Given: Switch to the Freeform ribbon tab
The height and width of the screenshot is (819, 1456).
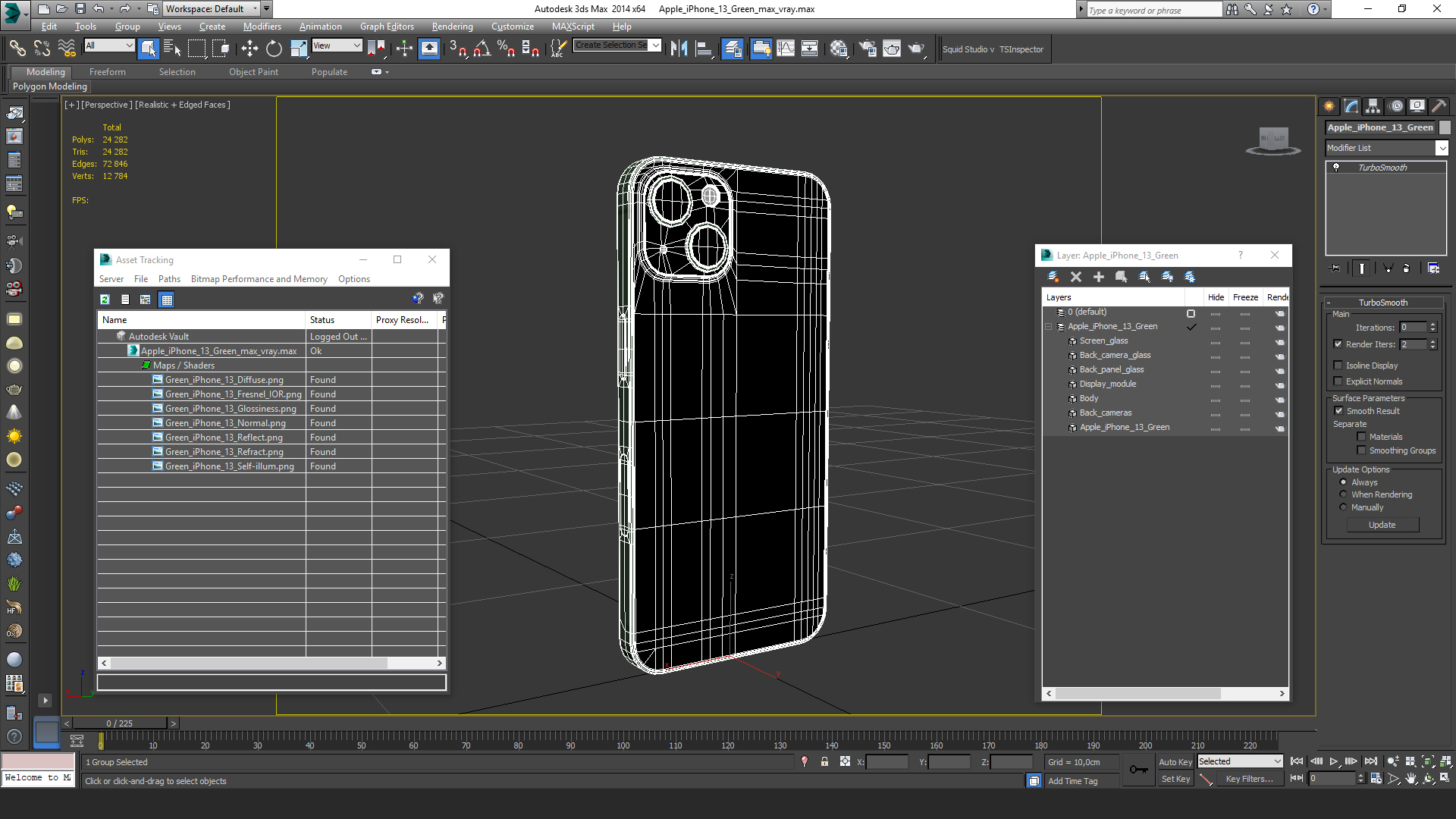Looking at the screenshot, I should pos(107,72).
